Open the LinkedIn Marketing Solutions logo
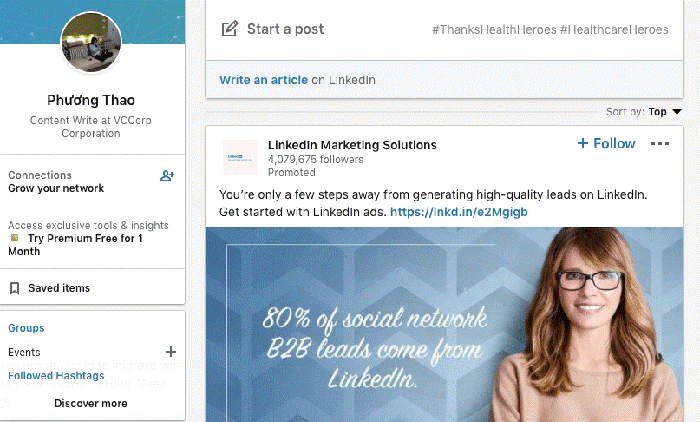The width and height of the screenshot is (700, 422). (240, 157)
